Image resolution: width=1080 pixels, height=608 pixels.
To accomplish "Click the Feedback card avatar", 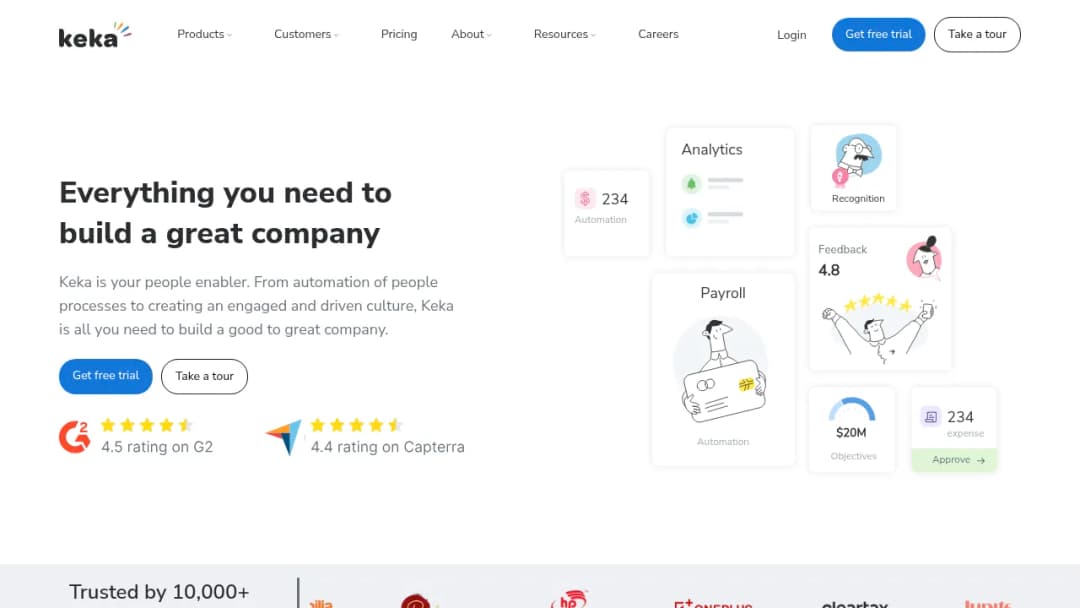I will pyautogui.click(x=924, y=258).
